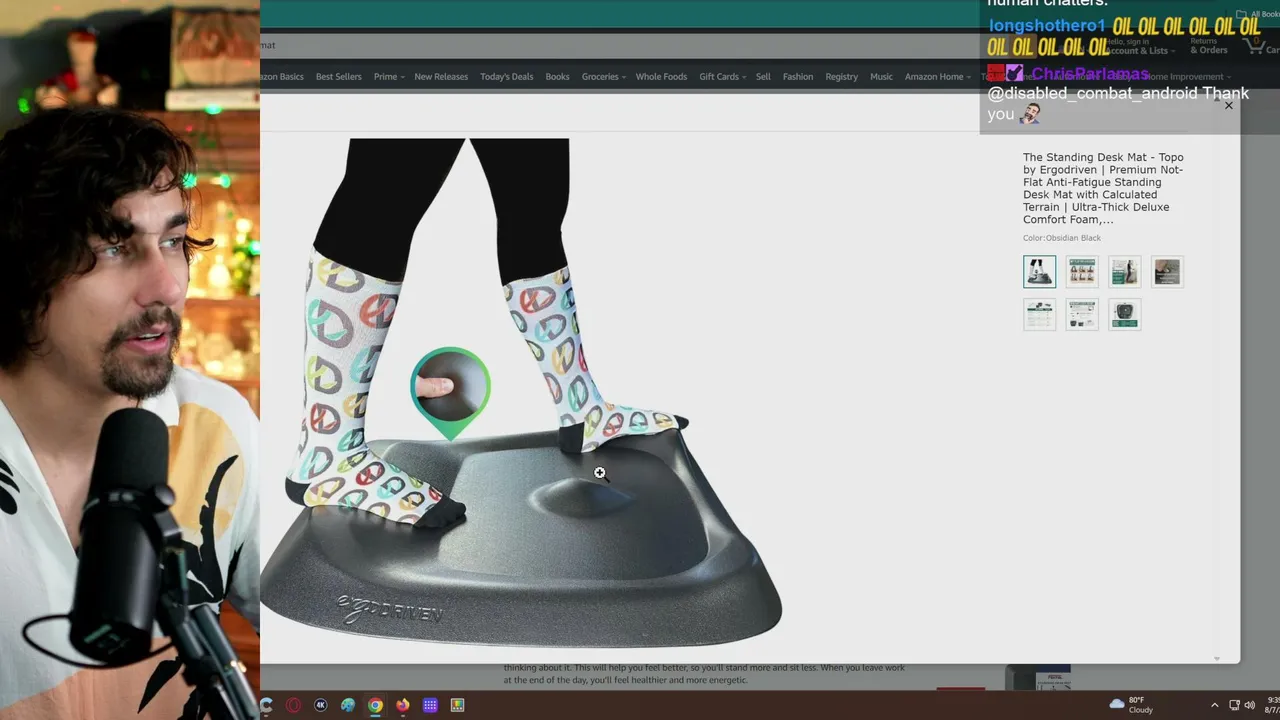Expand the Groceries dropdown
Image resolution: width=1280 pixels, height=720 pixels.
(x=604, y=77)
